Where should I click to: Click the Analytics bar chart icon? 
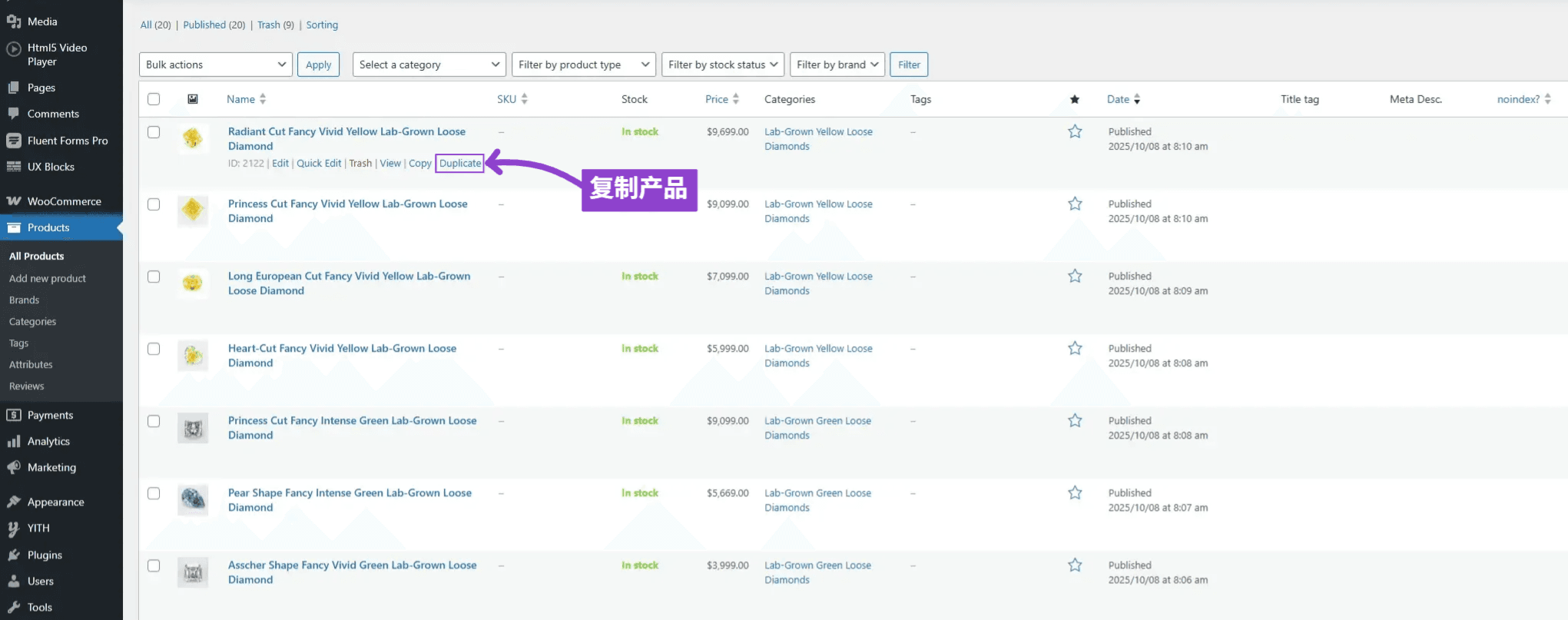click(x=14, y=442)
